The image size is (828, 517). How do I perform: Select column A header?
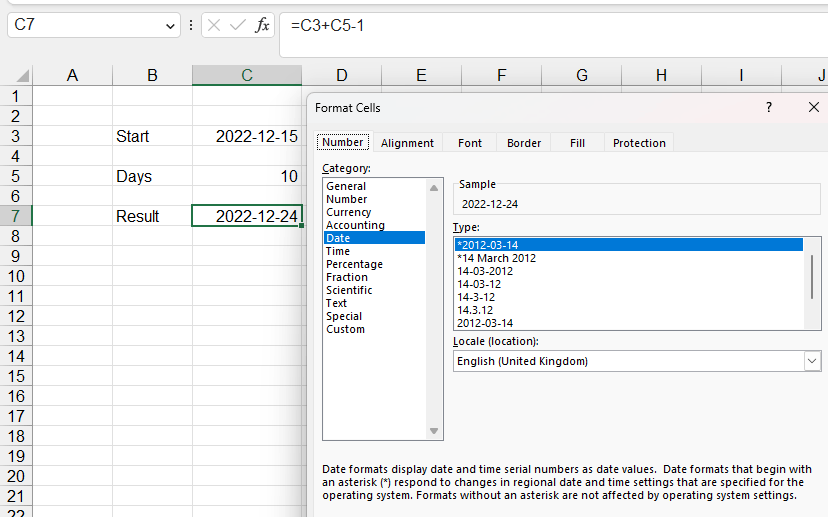point(72,76)
